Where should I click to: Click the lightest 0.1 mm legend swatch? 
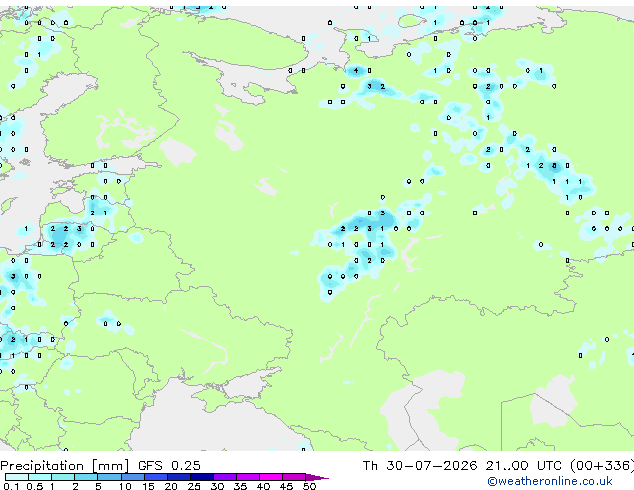point(17,477)
